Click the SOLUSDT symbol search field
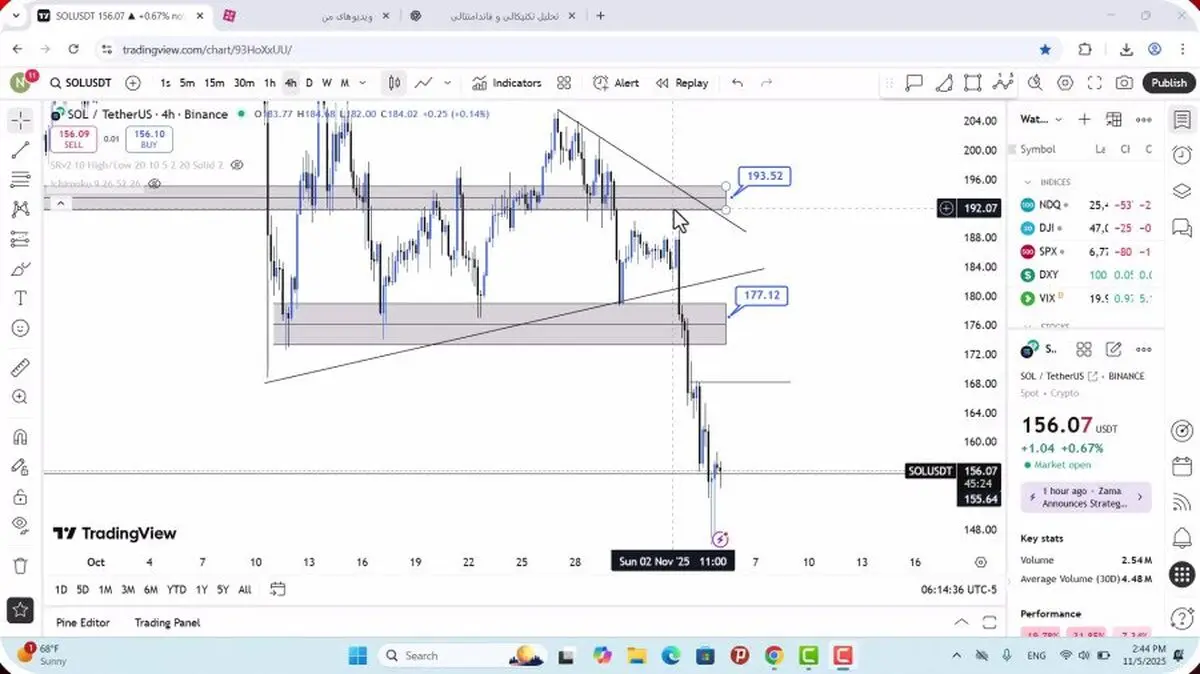 [x=80, y=83]
